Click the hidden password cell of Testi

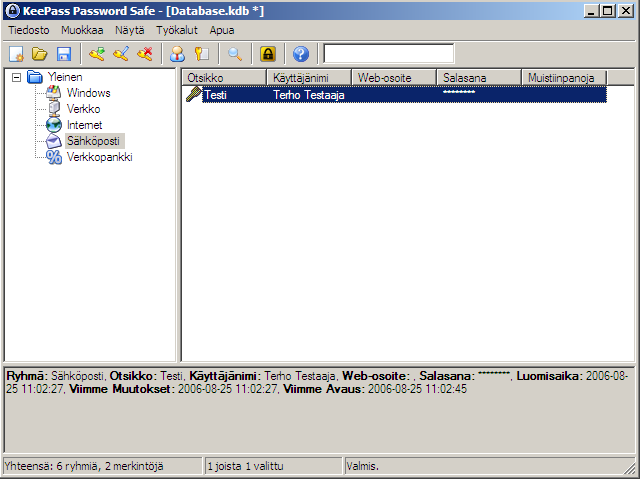459,93
